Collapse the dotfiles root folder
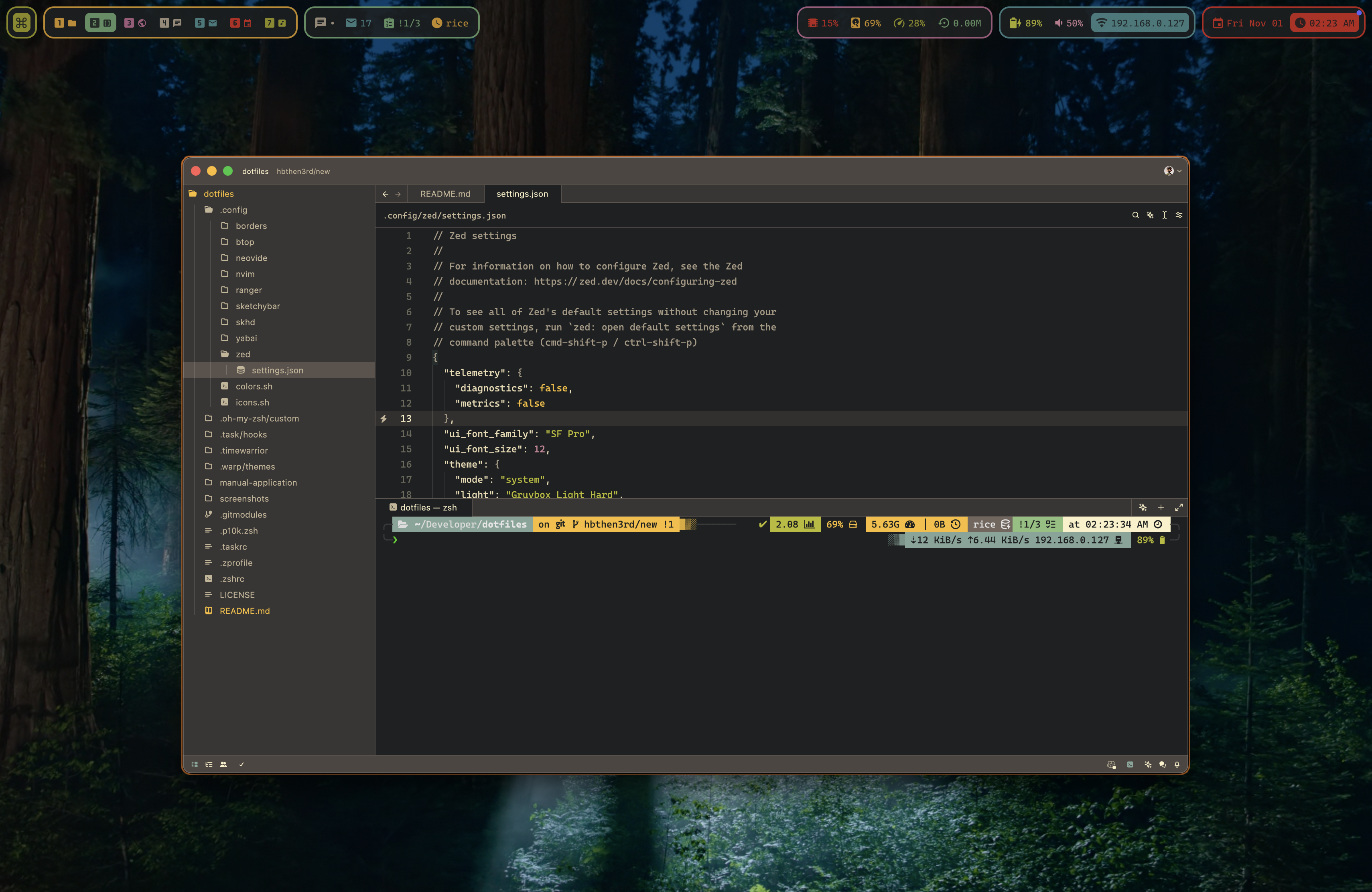Image resolution: width=1372 pixels, height=892 pixels. (x=279, y=194)
